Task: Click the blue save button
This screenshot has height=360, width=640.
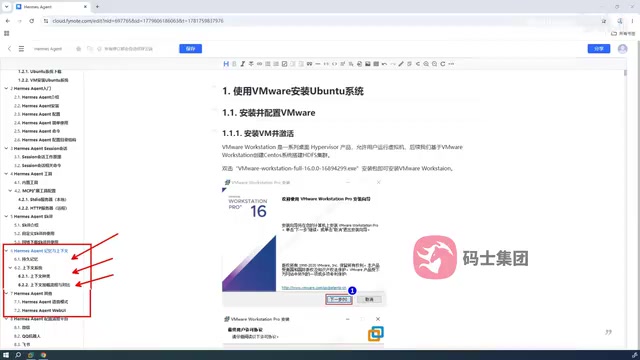Action: point(191,49)
